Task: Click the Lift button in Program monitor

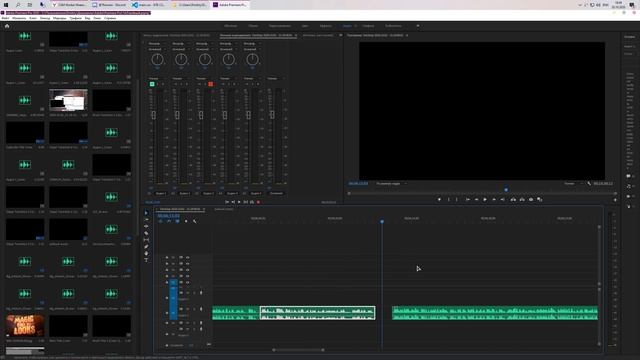Action: pyautogui.click(x=513, y=200)
